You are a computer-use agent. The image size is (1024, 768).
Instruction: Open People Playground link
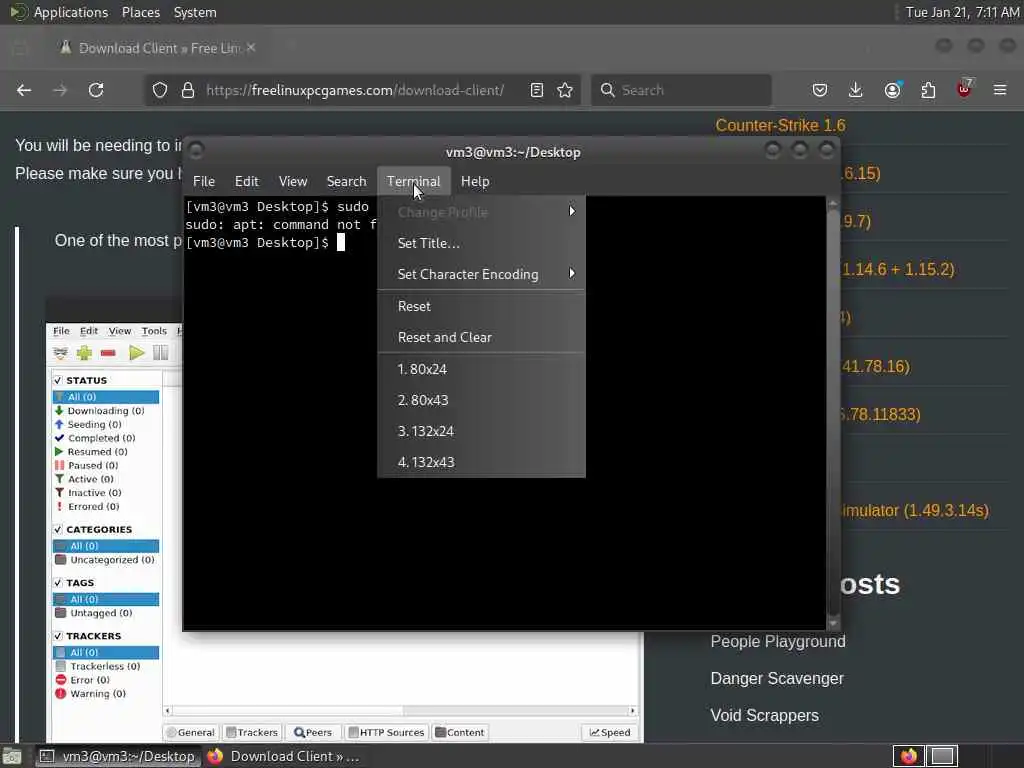click(x=778, y=641)
